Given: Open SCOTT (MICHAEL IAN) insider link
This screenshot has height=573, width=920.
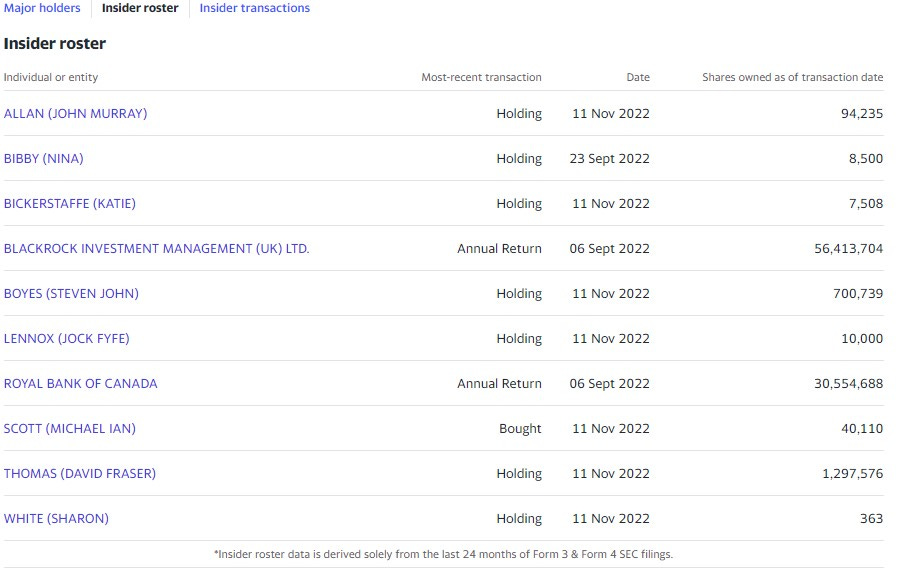Looking at the screenshot, I should coord(70,429).
